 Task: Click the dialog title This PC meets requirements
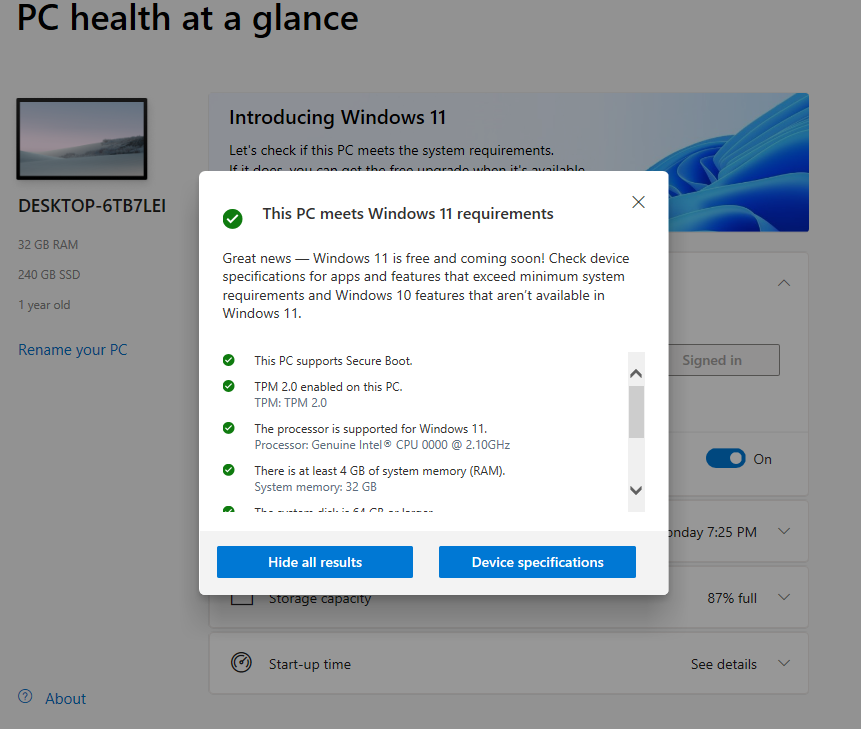coord(408,214)
